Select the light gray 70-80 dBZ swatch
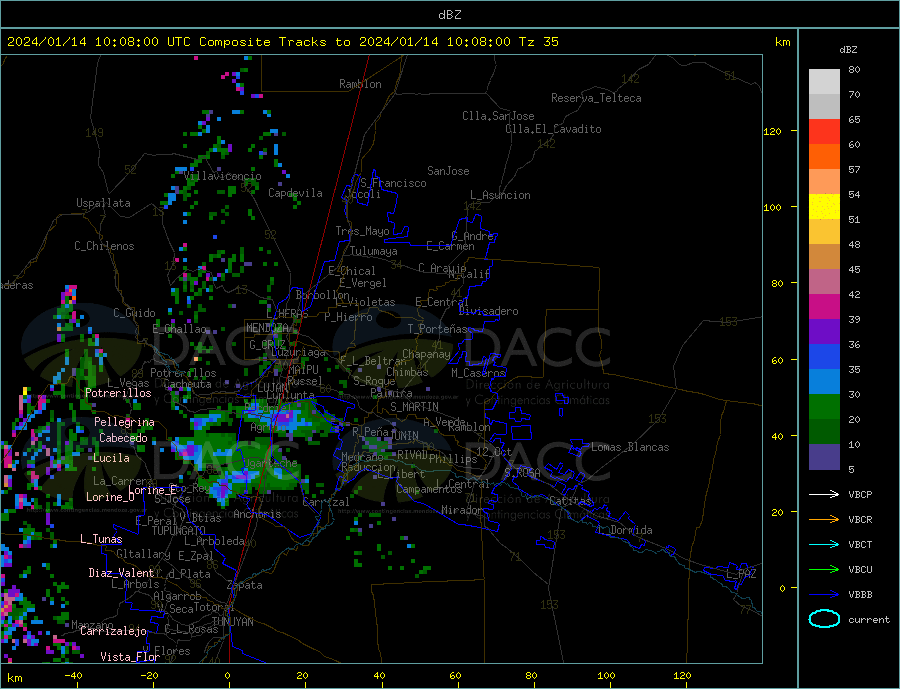 pyautogui.click(x=824, y=82)
